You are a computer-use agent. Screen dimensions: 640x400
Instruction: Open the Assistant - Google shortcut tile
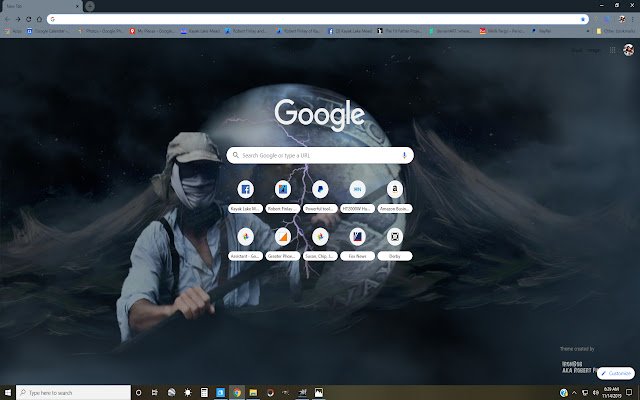click(x=245, y=244)
